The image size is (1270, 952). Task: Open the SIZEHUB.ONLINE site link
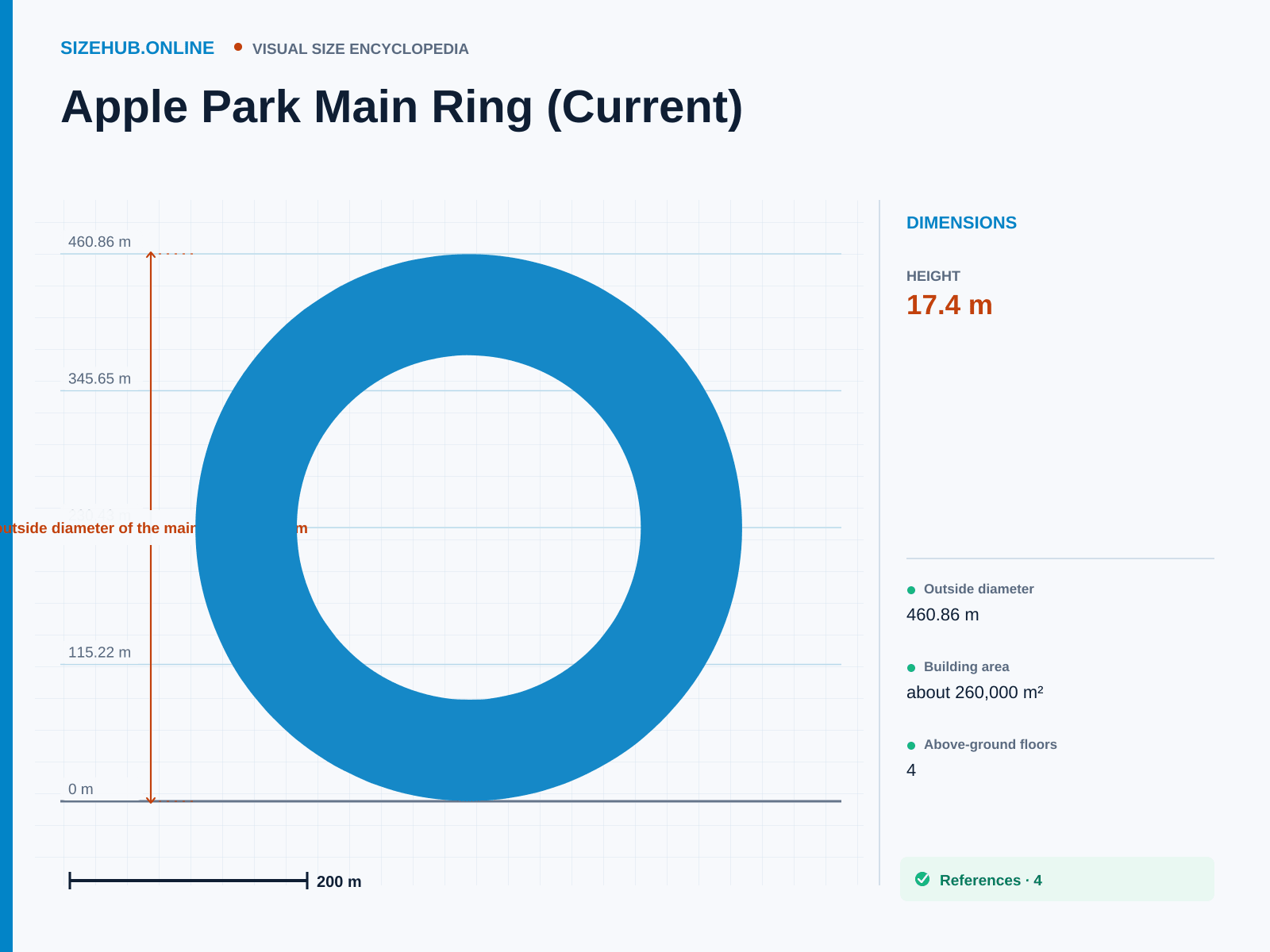coord(137,48)
